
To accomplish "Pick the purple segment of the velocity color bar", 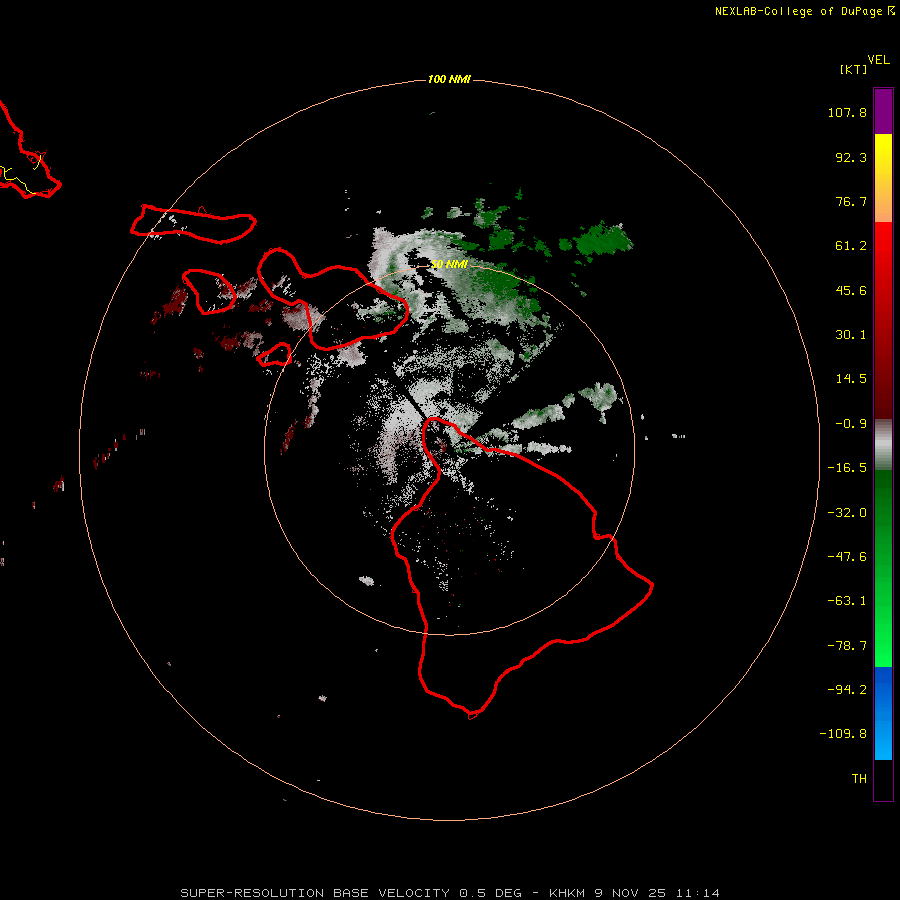I will click(x=883, y=111).
